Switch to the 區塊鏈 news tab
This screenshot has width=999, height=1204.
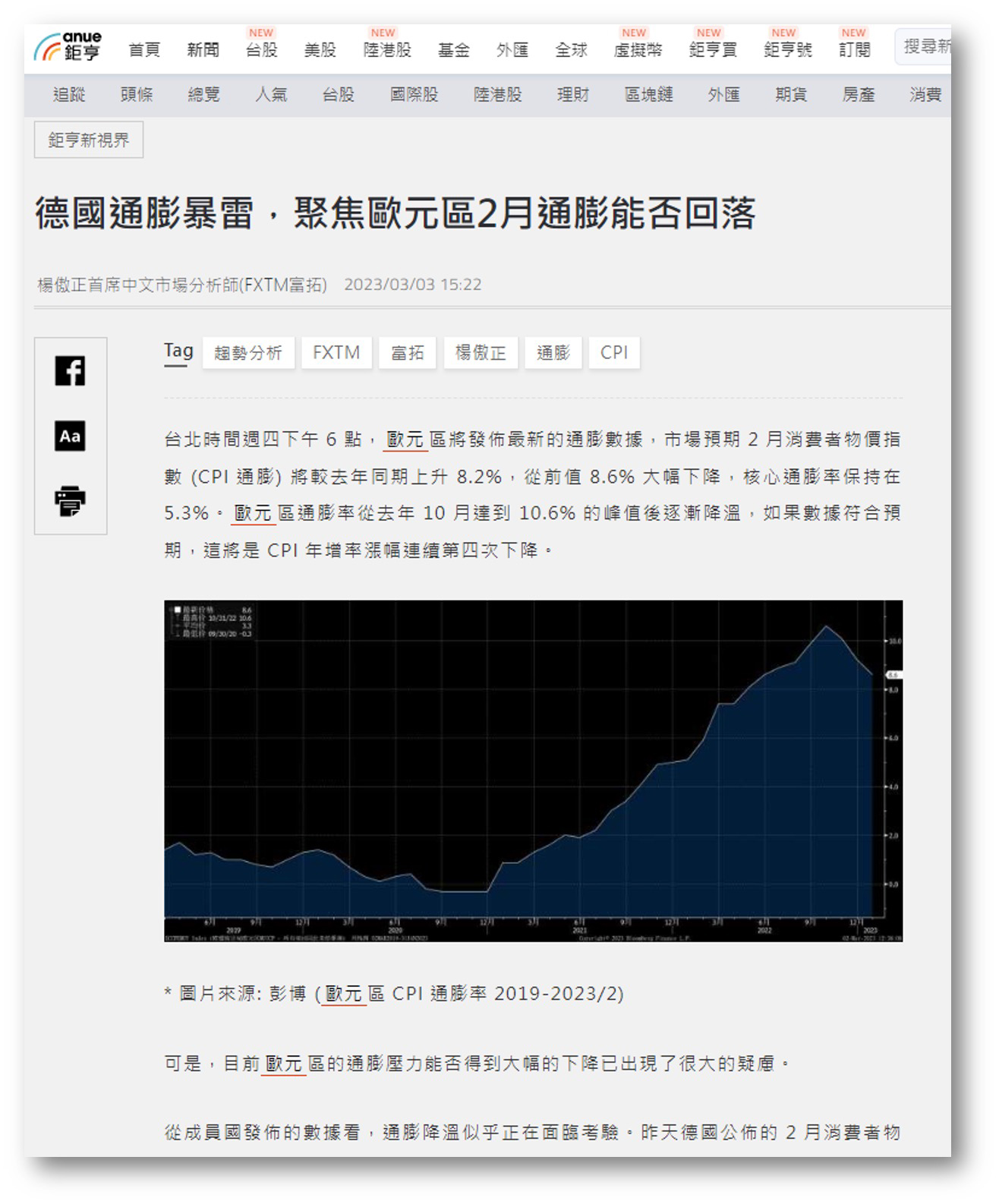(x=648, y=95)
